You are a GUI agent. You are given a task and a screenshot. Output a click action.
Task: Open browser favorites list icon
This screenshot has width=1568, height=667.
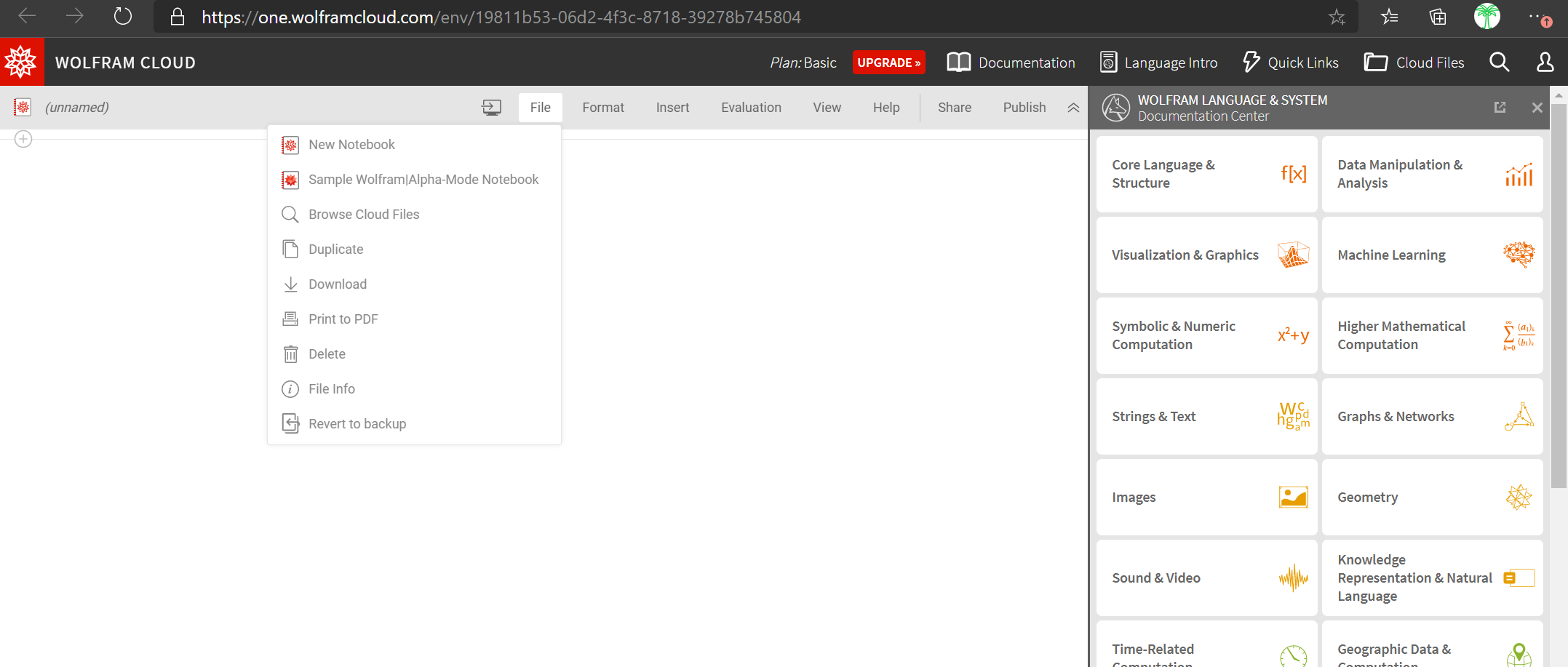pyautogui.click(x=1389, y=17)
